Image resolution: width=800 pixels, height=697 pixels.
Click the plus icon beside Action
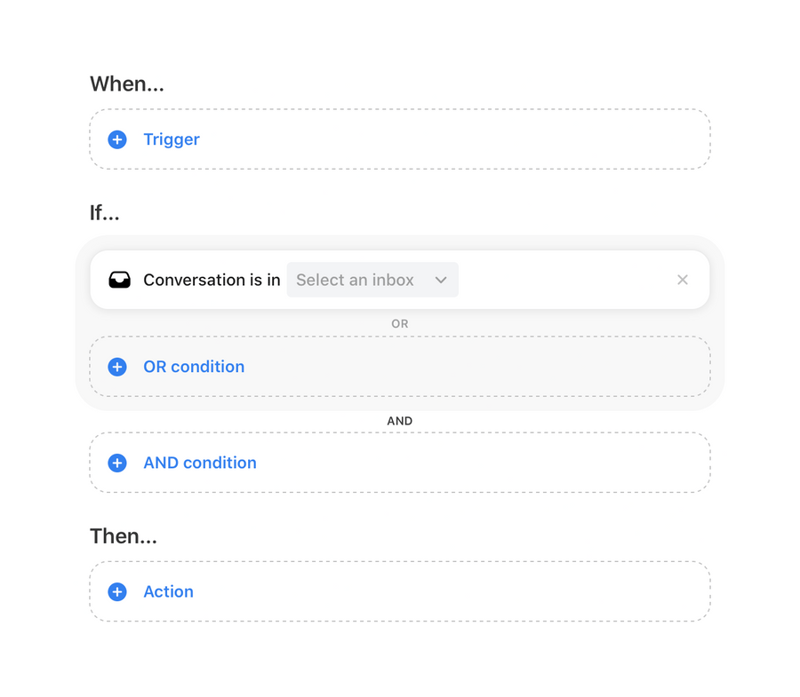click(x=117, y=591)
